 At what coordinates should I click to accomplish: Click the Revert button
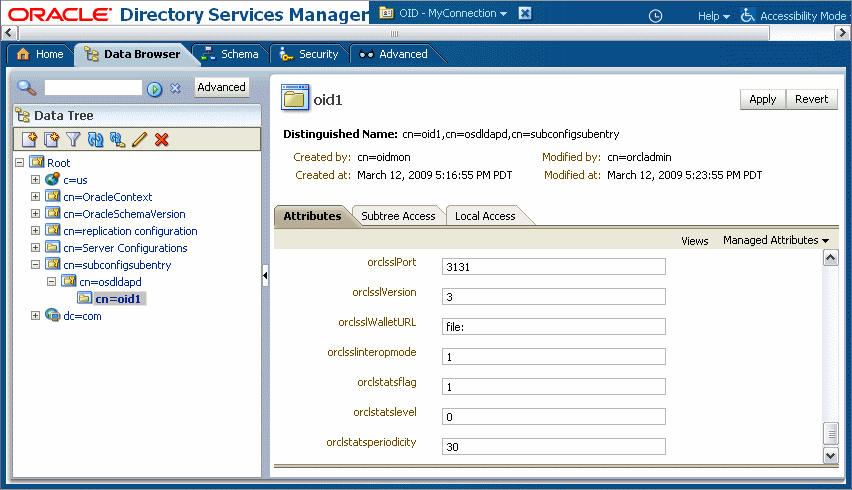(x=811, y=99)
